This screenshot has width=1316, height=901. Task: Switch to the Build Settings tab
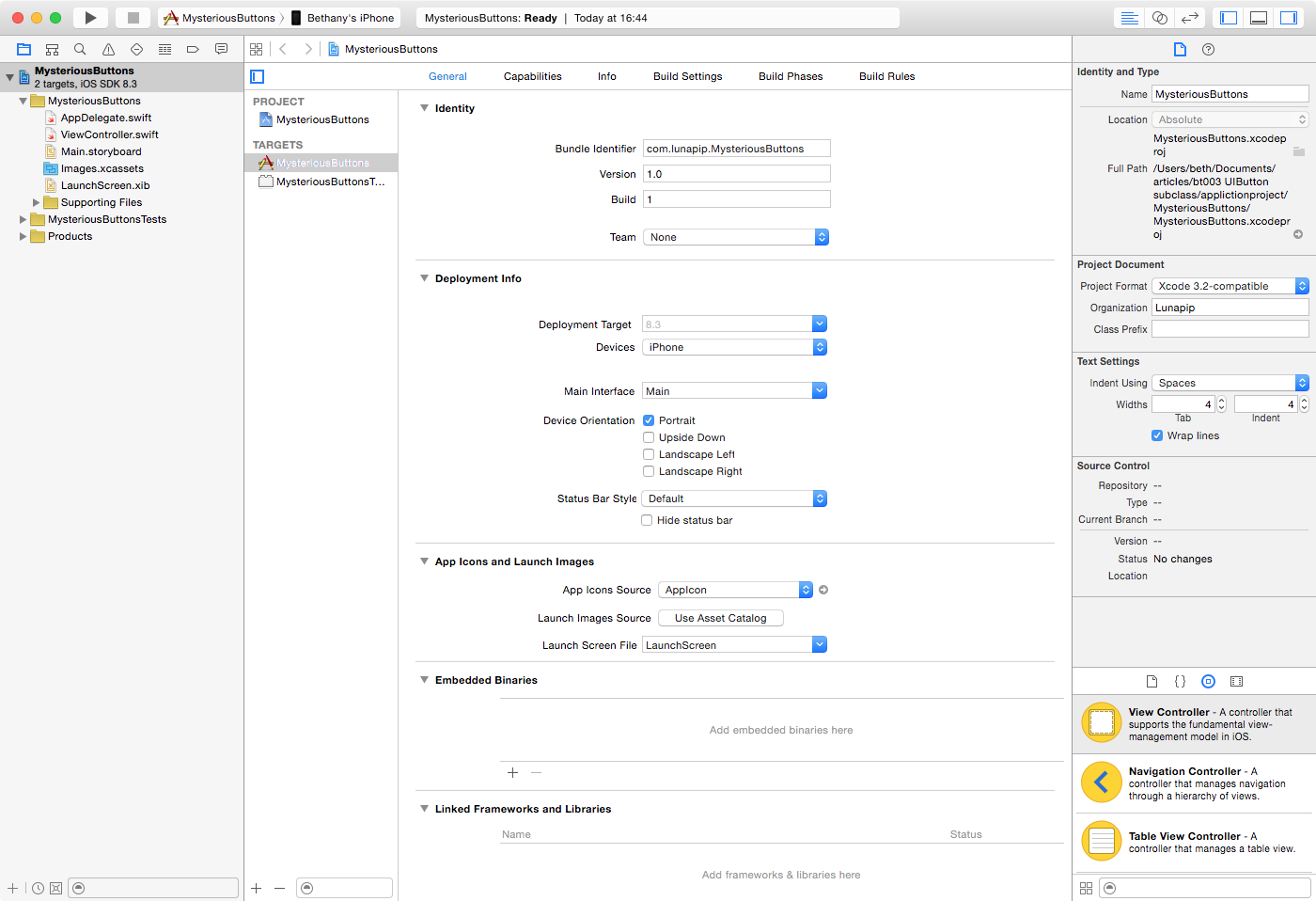(688, 76)
